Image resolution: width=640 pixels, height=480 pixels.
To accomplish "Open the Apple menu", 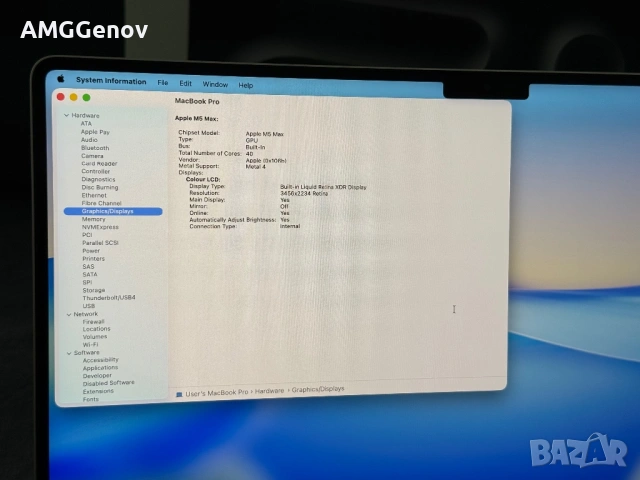I will click(x=61, y=79).
